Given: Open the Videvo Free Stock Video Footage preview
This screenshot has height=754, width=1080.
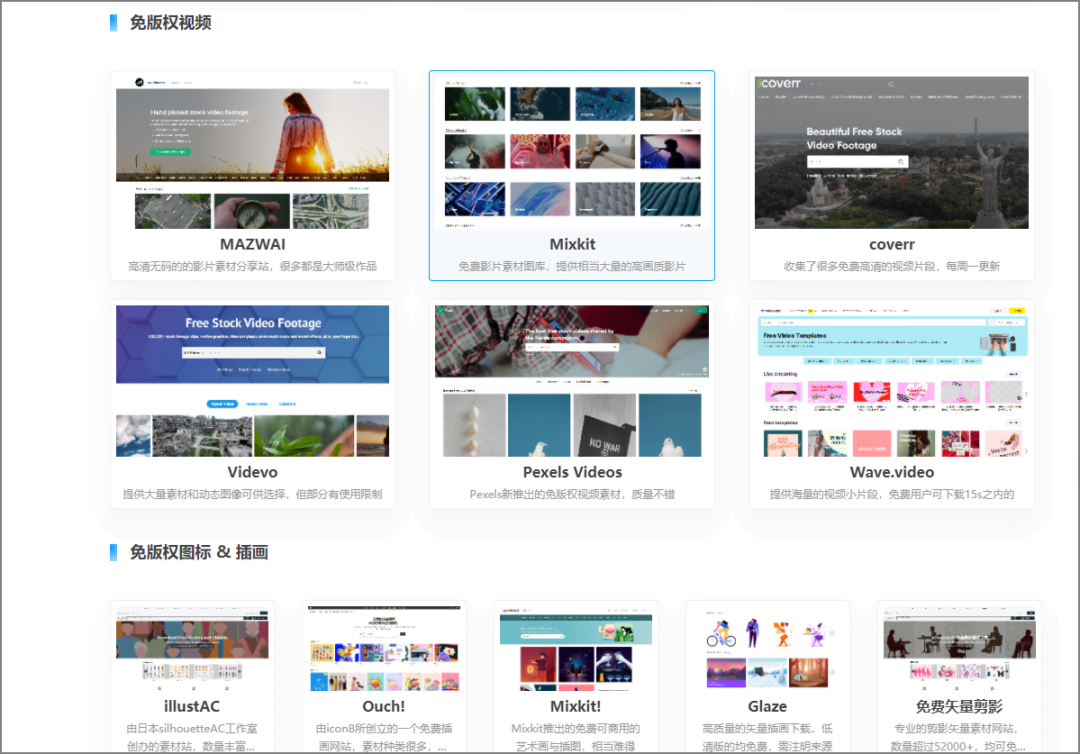Looking at the screenshot, I should click(252, 378).
